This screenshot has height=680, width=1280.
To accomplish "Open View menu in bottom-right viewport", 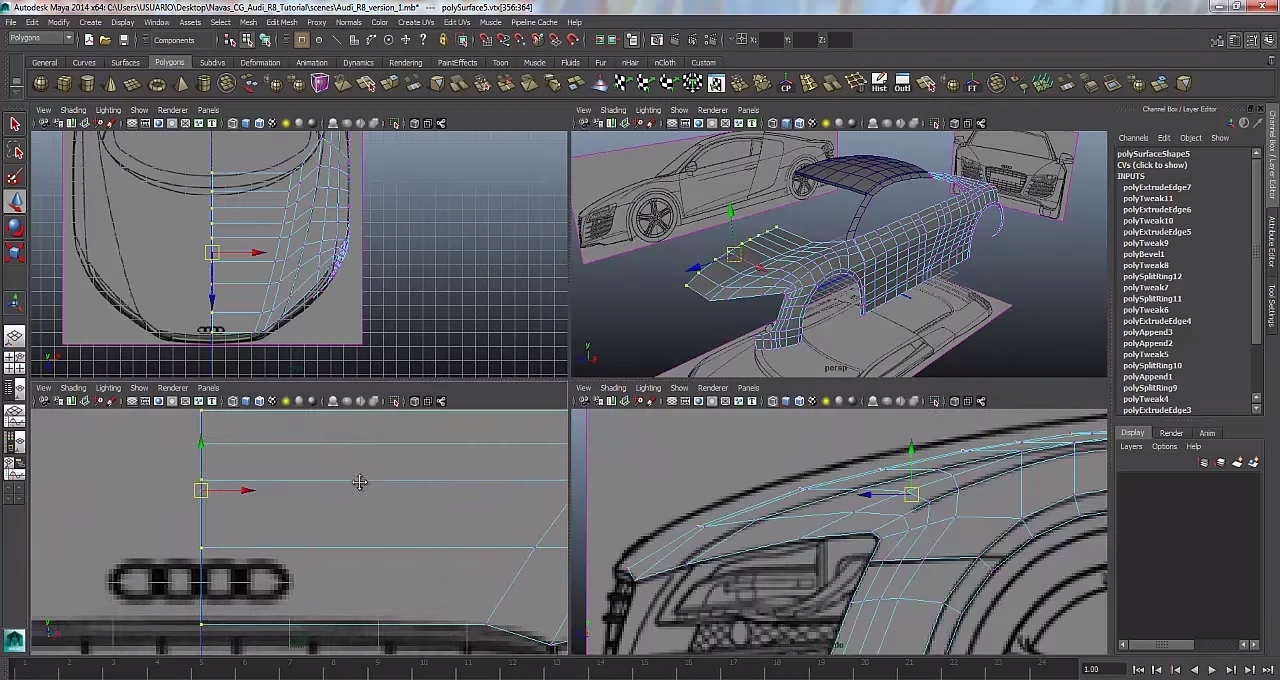I will [x=583, y=388].
